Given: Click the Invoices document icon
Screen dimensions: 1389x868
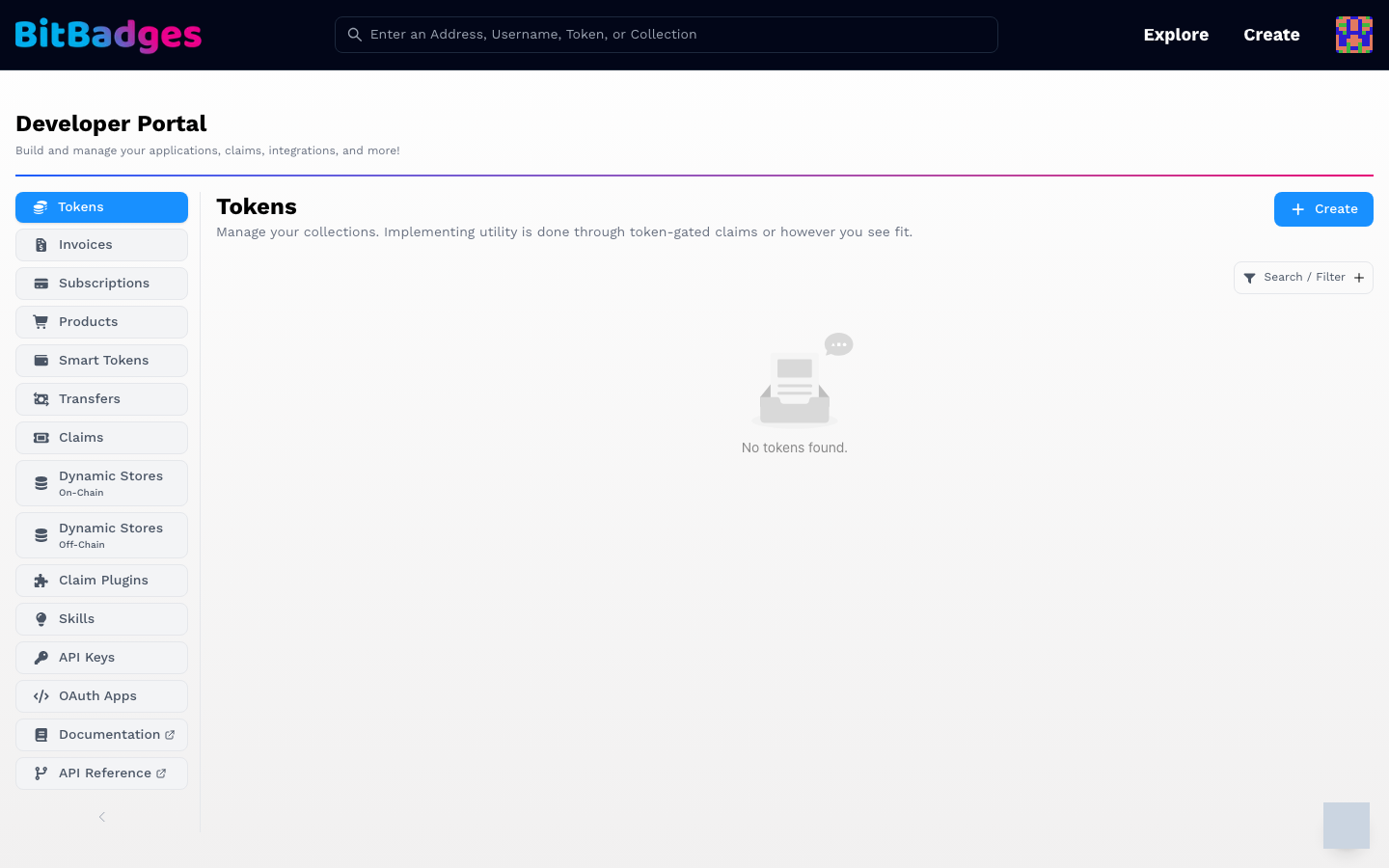Looking at the screenshot, I should tap(41, 245).
